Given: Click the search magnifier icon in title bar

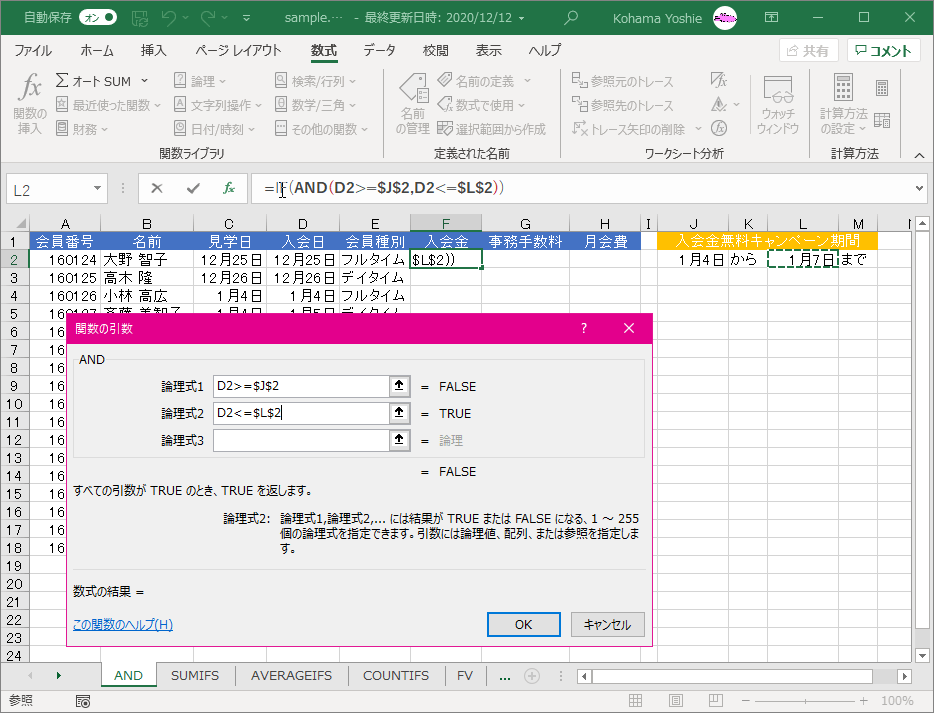Looking at the screenshot, I should click(571, 17).
